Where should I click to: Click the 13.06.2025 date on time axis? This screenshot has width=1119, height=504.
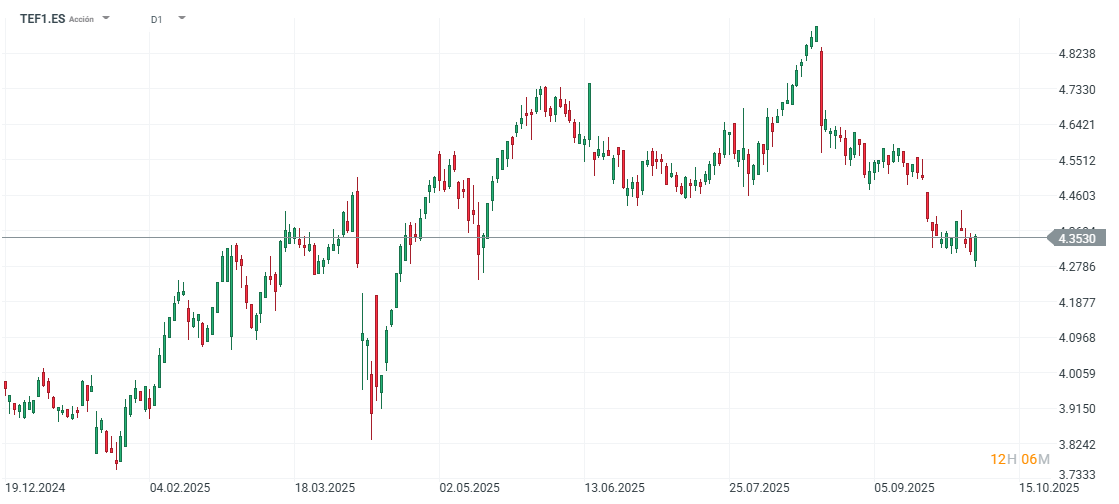pyautogui.click(x=615, y=488)
